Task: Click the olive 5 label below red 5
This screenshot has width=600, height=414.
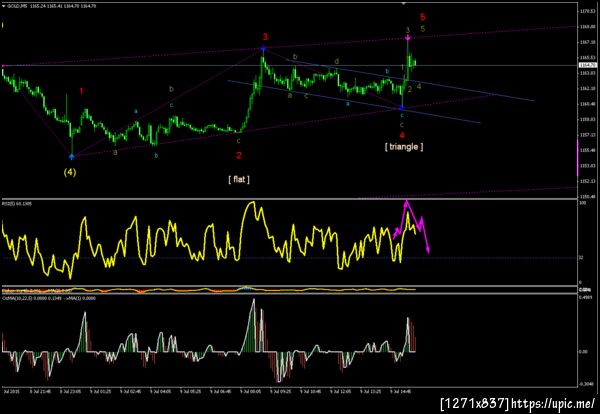Action: click(x=422, y=29)
